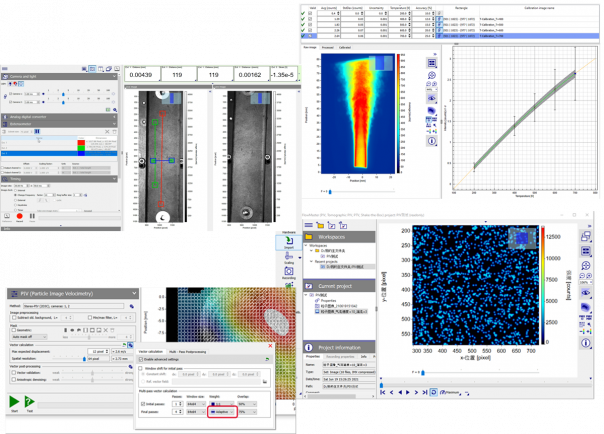Open the Import tool in Hardware sidebar
Image resolution: width=604 pixels, height=434 pixels.
pos(288,243)
